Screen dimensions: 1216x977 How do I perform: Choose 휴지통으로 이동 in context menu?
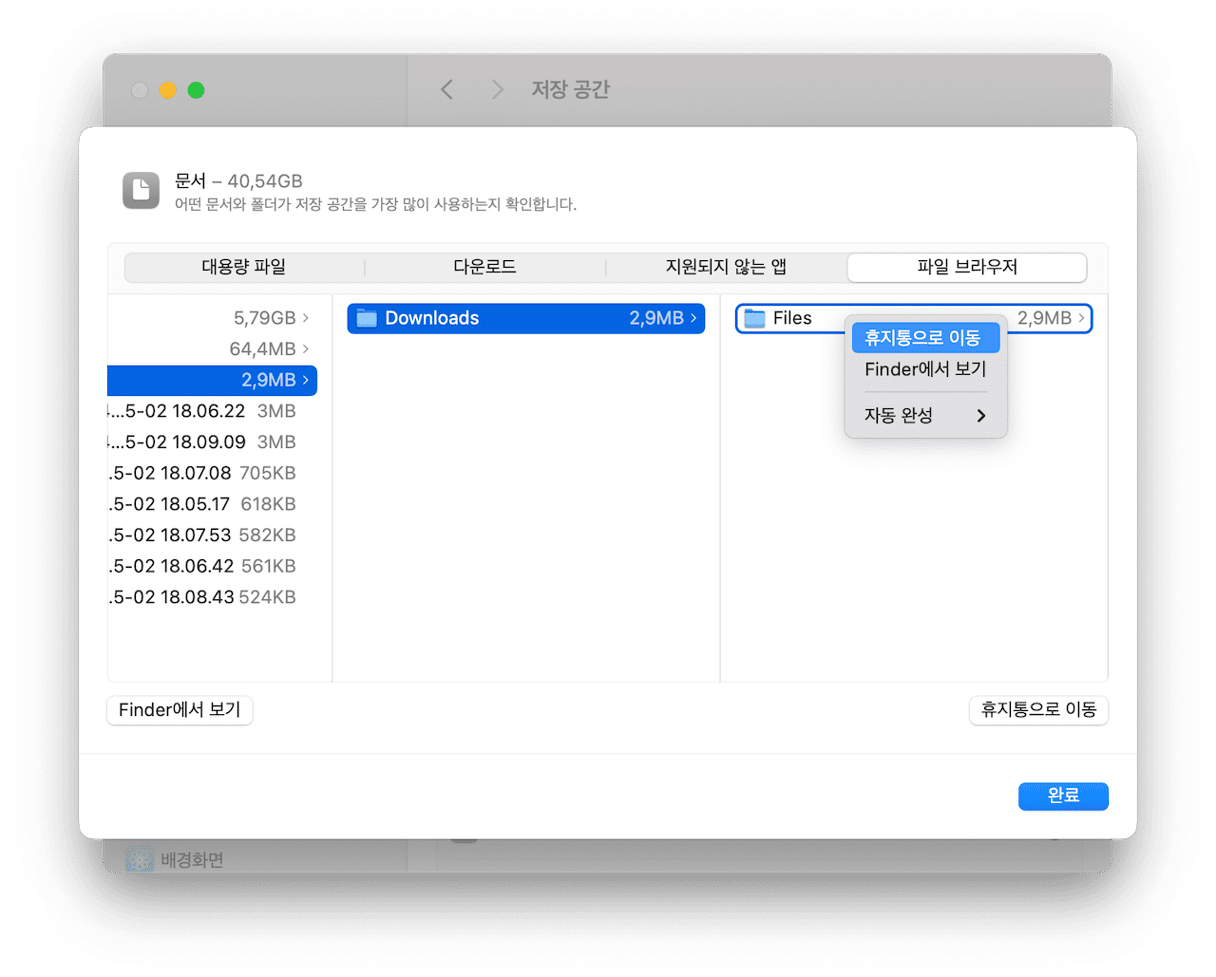924,338
